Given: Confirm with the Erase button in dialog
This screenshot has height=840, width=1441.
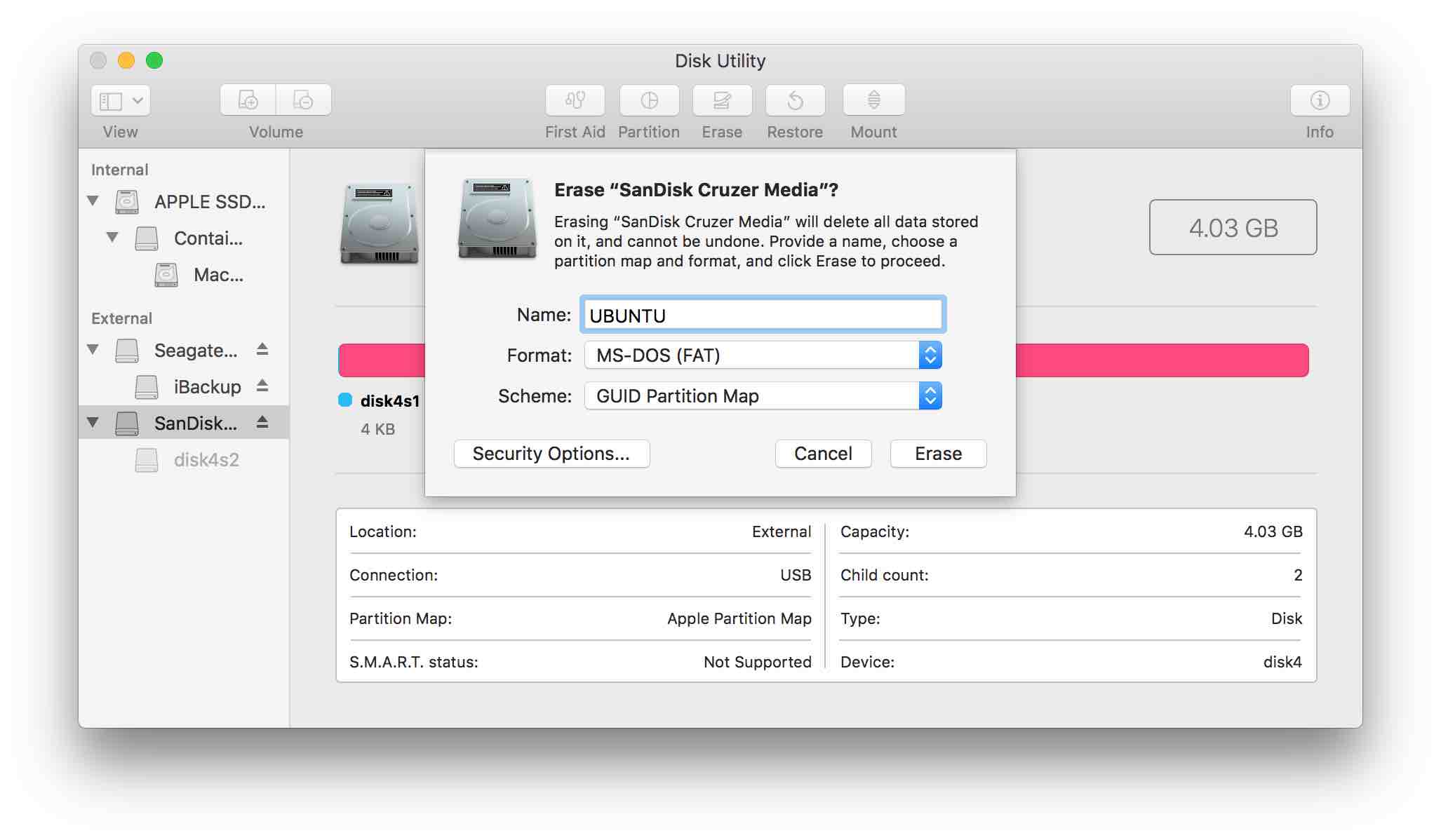Looking at the screenshot, I should point(938,454).
